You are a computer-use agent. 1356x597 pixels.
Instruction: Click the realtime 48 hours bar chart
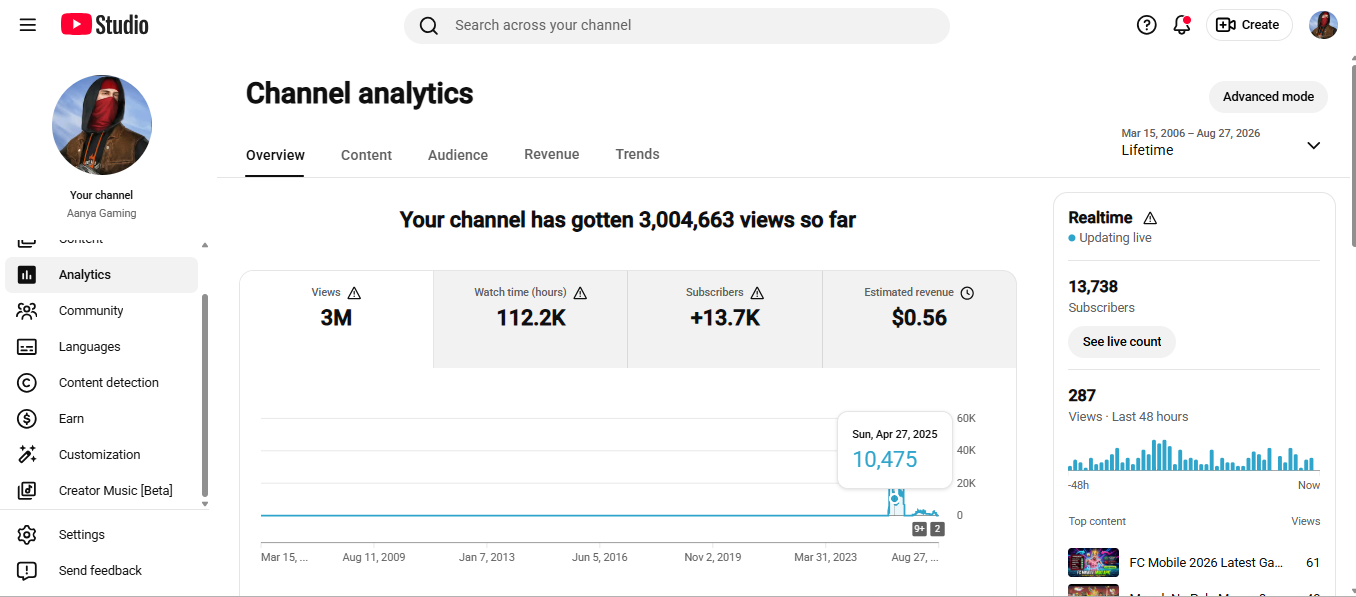pos(1194,457)
